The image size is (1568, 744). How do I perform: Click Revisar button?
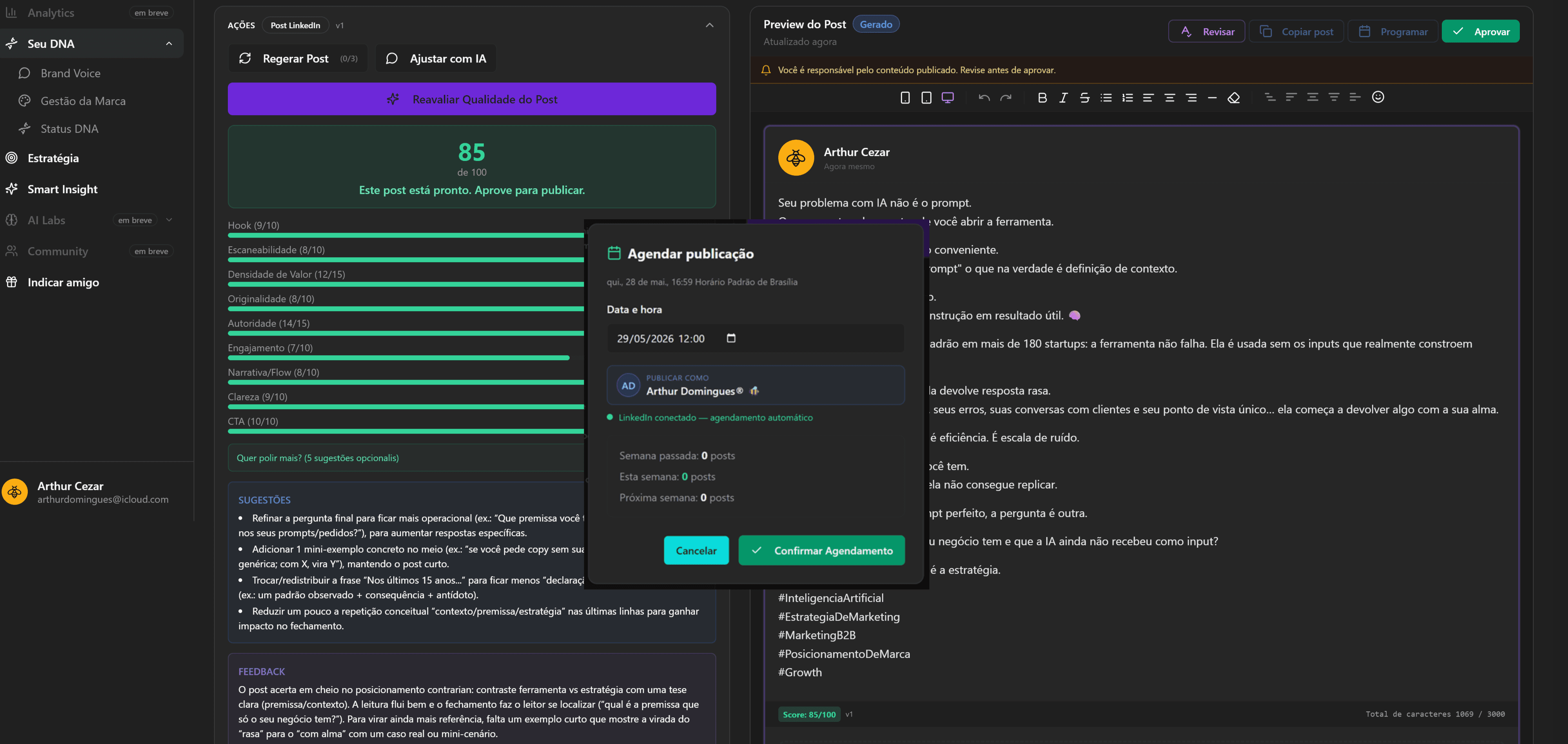point(1207,31)
